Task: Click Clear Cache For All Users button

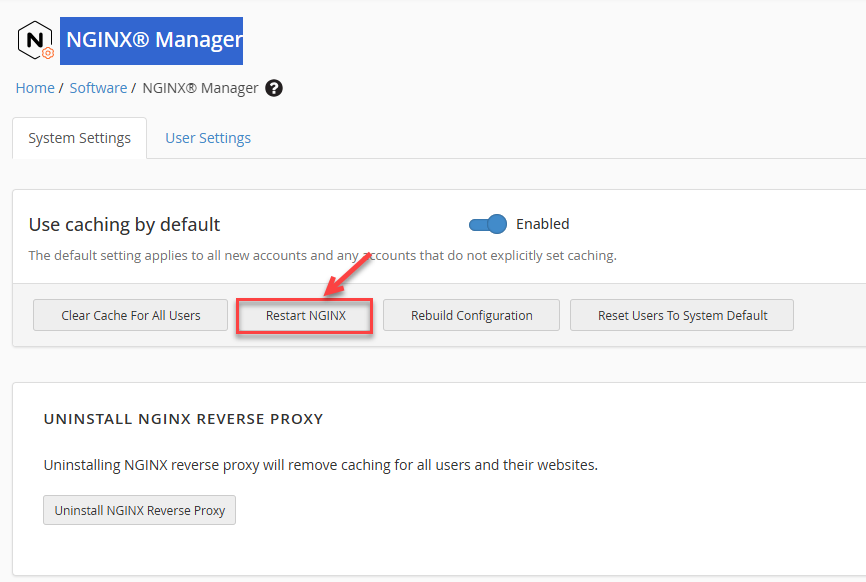Action: pyautogui.click(x=130, y=315)
